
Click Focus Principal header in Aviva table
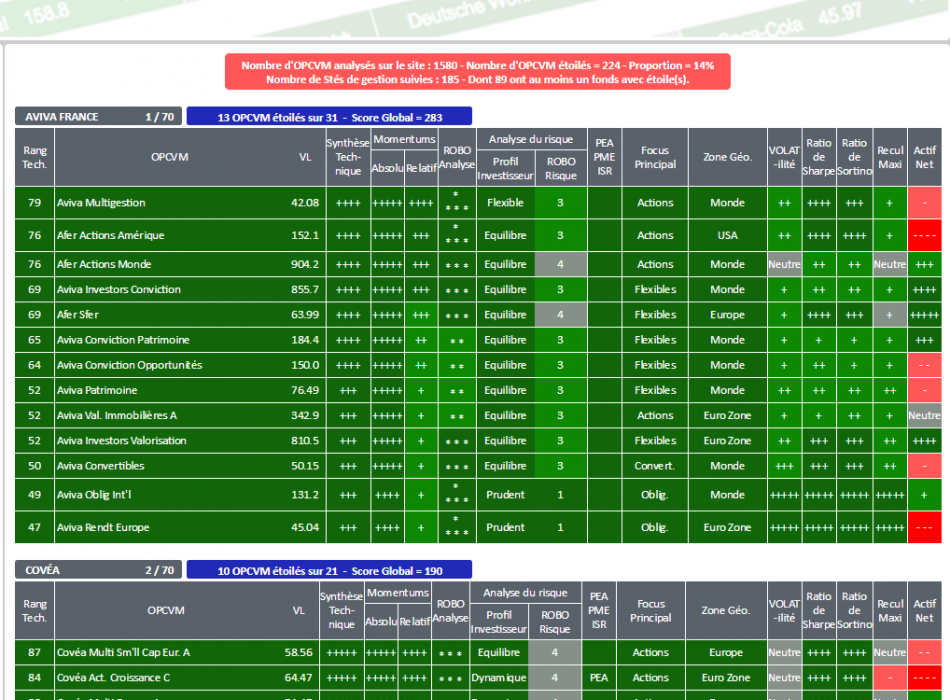655,157
